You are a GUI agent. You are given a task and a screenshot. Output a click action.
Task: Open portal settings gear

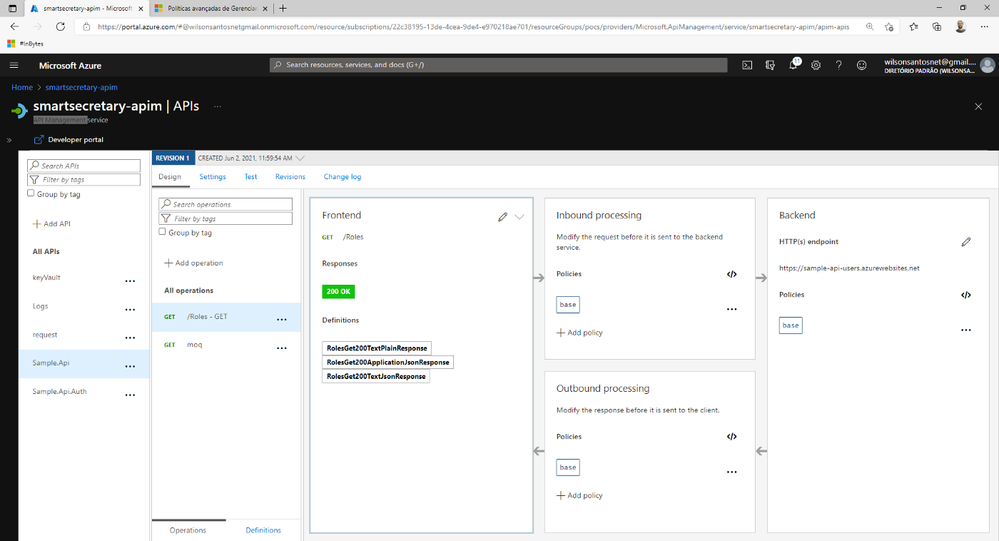816,65
